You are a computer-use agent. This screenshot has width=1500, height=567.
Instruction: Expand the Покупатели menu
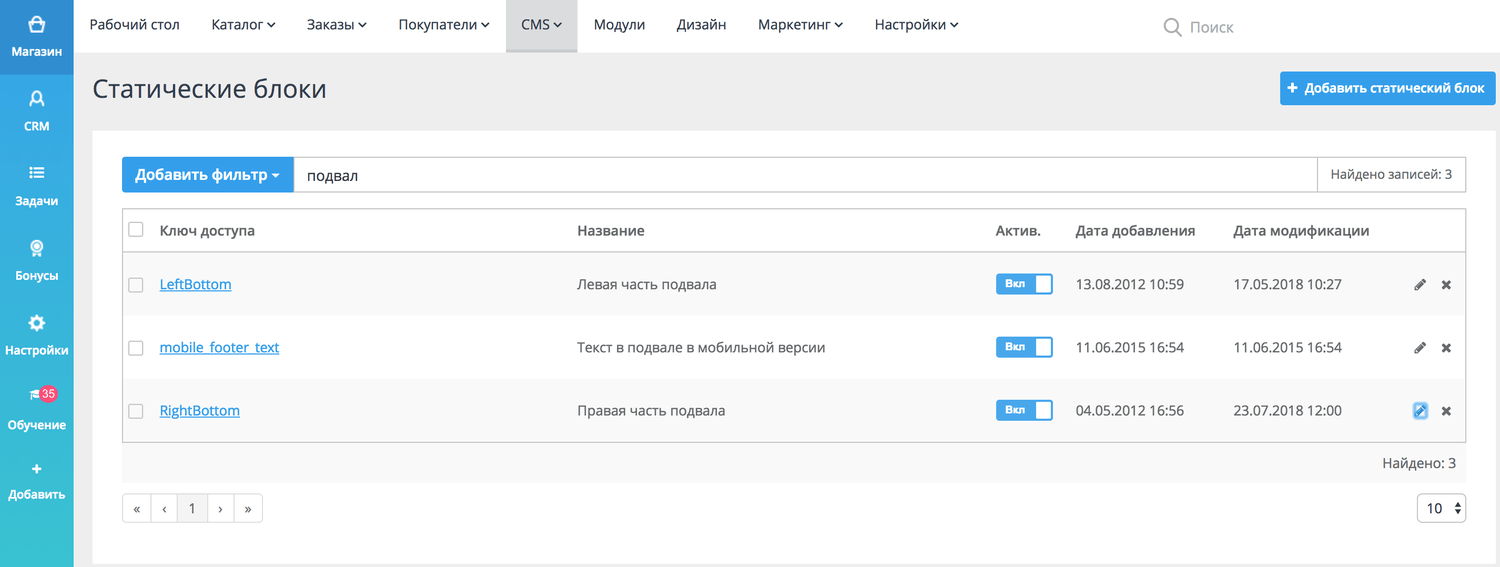tap(444, 25)
